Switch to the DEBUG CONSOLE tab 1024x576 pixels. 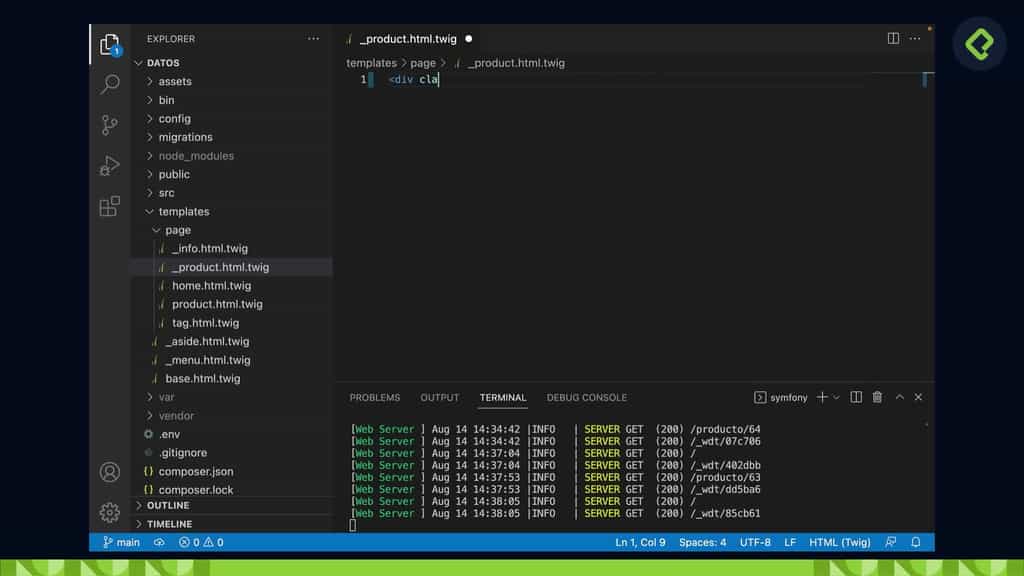pyautogui.click(x=586, y=397)
